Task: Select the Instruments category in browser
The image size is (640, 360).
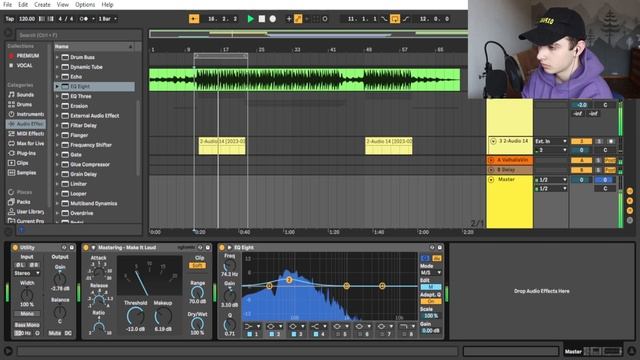Action: [27, 114]
